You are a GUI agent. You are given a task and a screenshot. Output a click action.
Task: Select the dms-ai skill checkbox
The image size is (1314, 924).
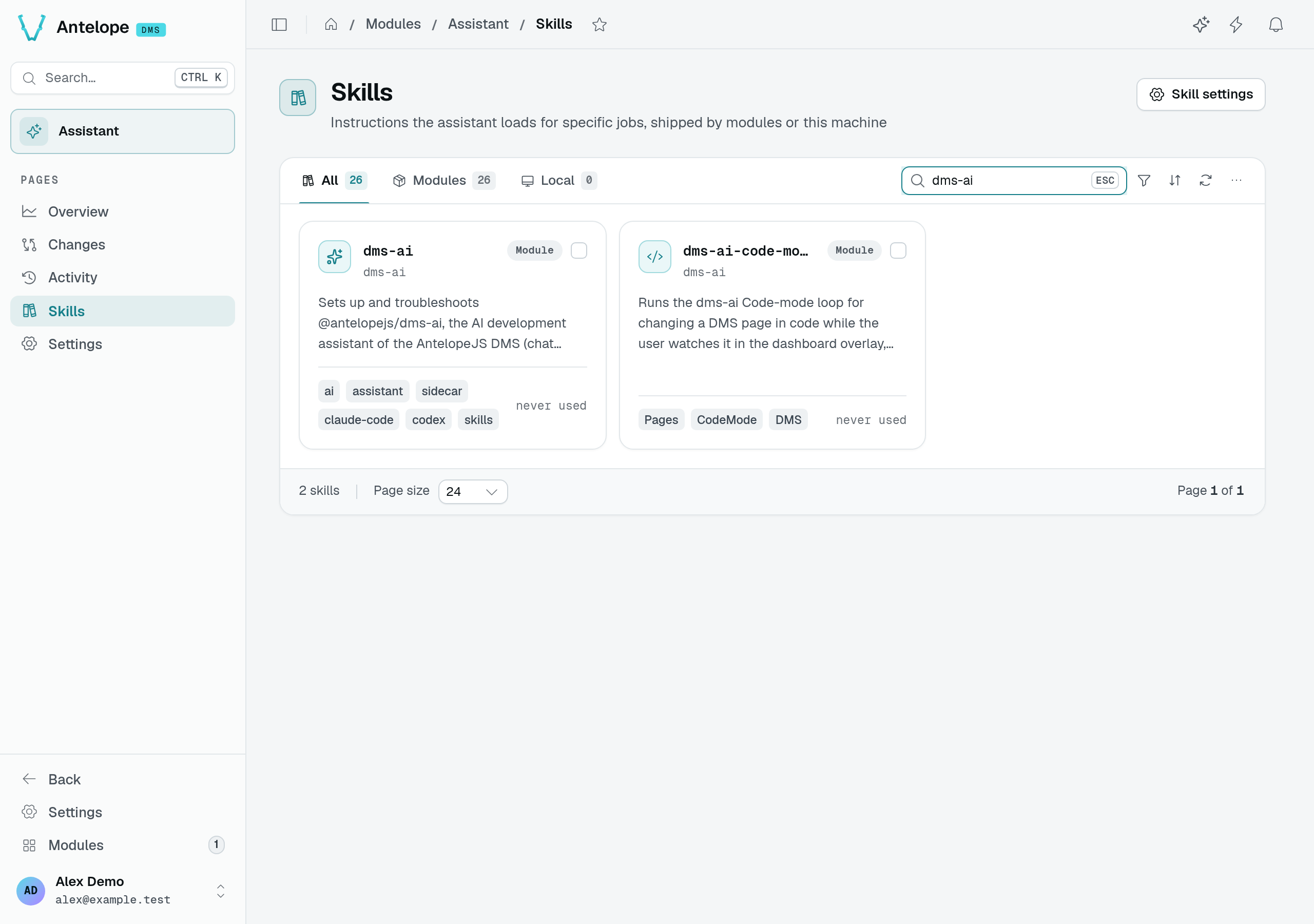(578, 251)
